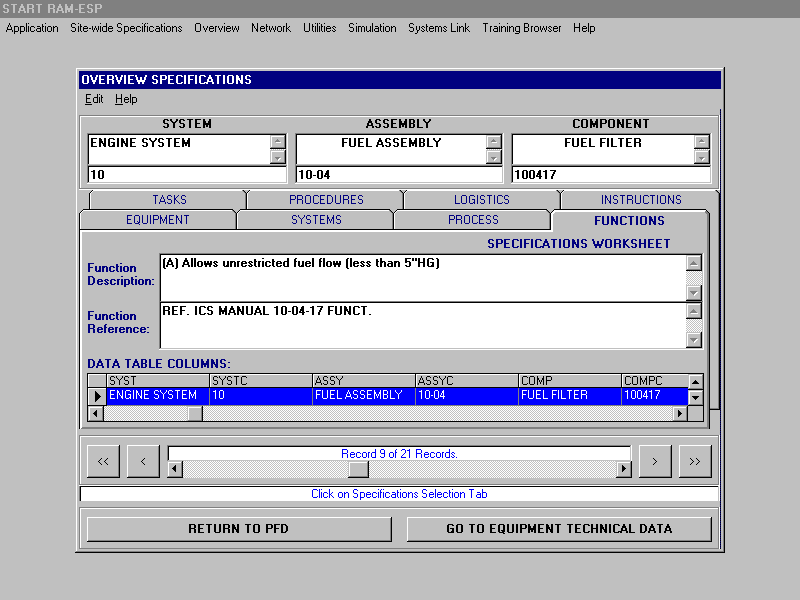This screenshot has height=600, width=800.
Task: Open the Overview menu
Action: coord(216,28)
